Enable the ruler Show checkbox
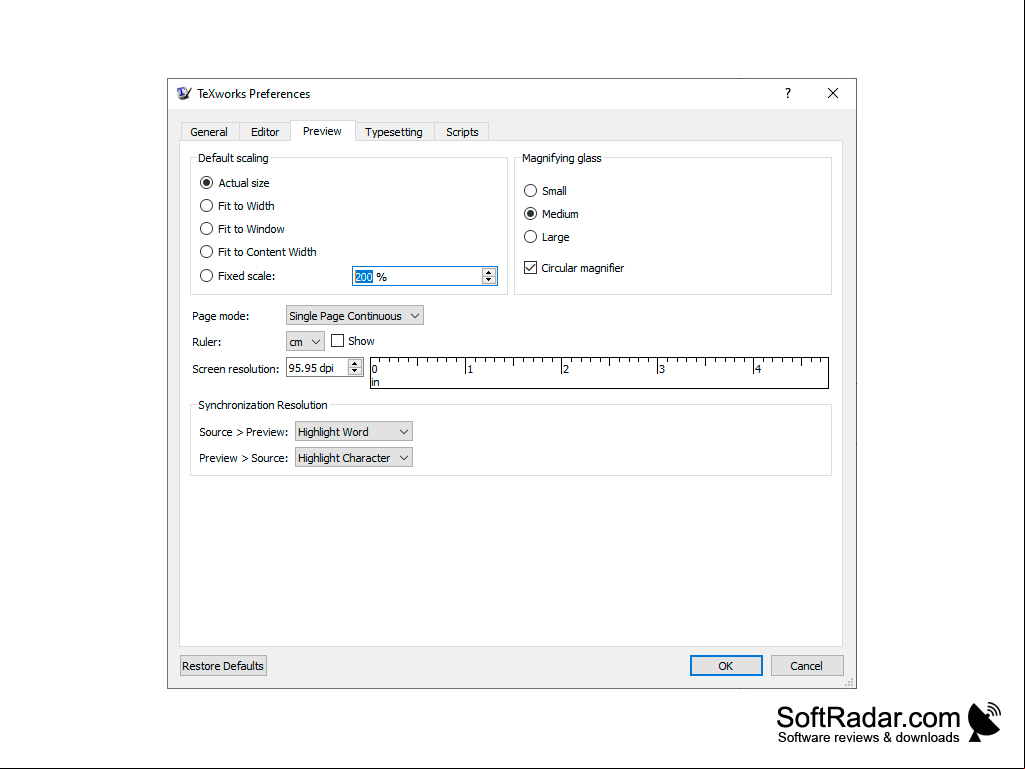This screenshot has height=769, width=1025. (x=353, y=341)
